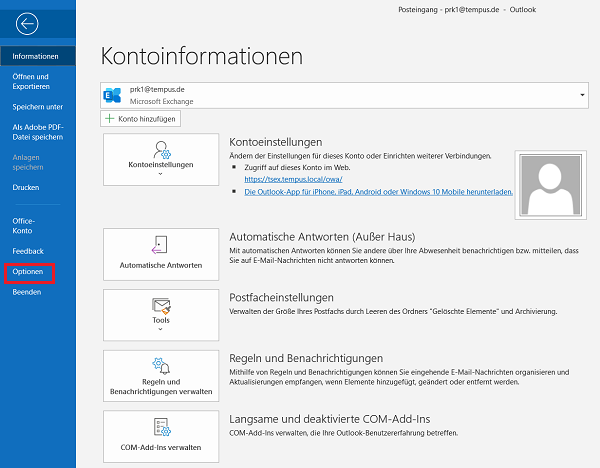
Task: Open Regeln und Benachrichtigungen verwalten
Action: 161,376
